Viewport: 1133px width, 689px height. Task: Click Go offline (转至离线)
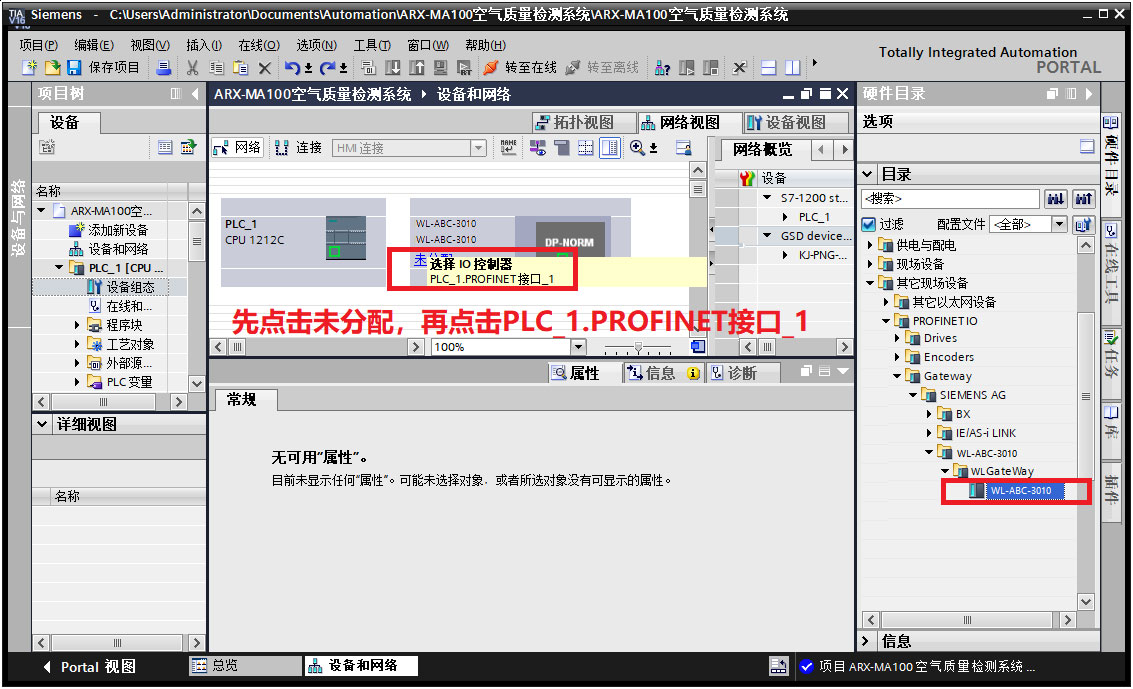pos(603,67)
